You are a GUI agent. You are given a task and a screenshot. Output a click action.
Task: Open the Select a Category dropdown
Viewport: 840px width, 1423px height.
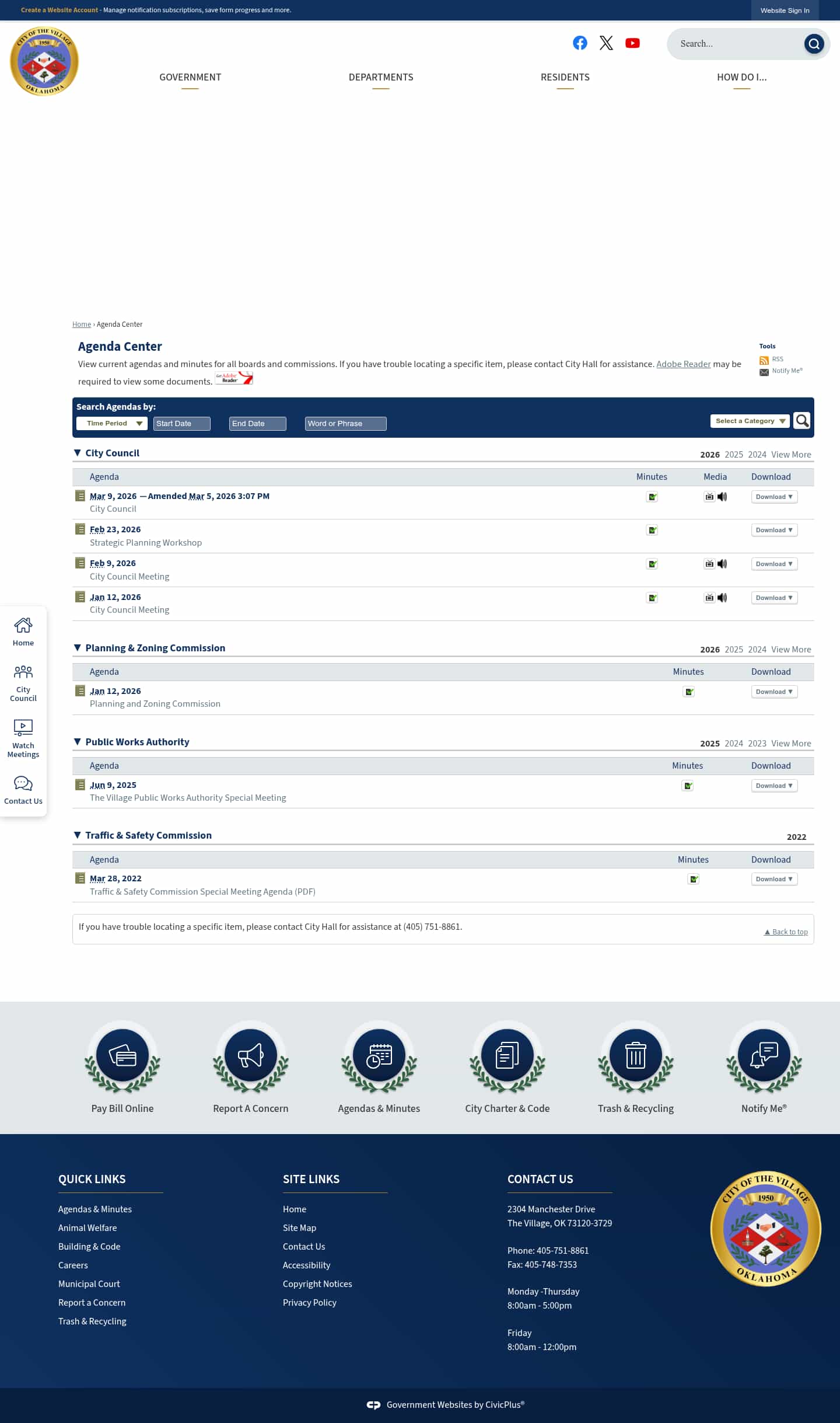pyautogui.click(x=750, y=421)
